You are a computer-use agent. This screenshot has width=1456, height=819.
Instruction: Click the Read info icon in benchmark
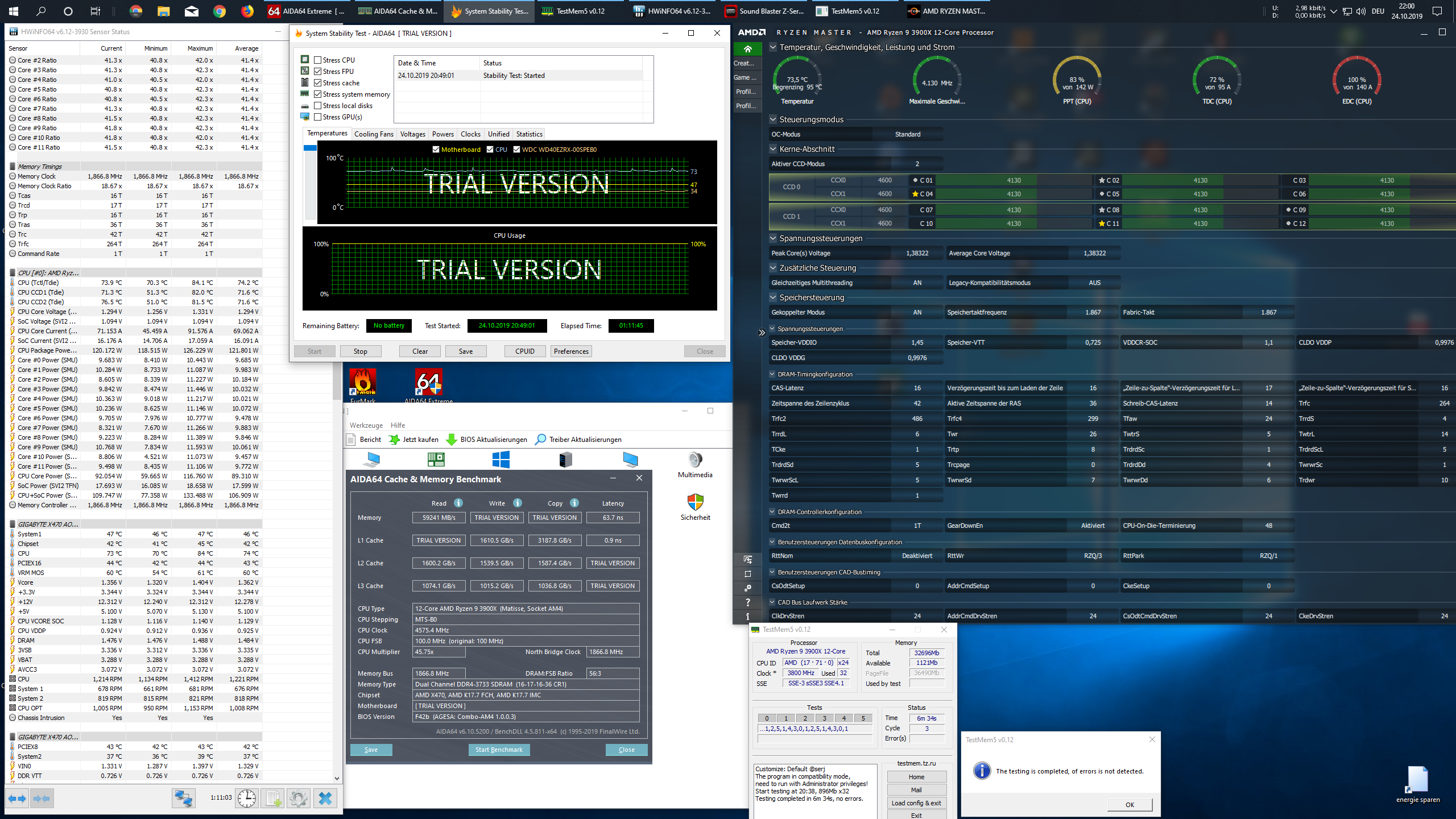point(458,503)
